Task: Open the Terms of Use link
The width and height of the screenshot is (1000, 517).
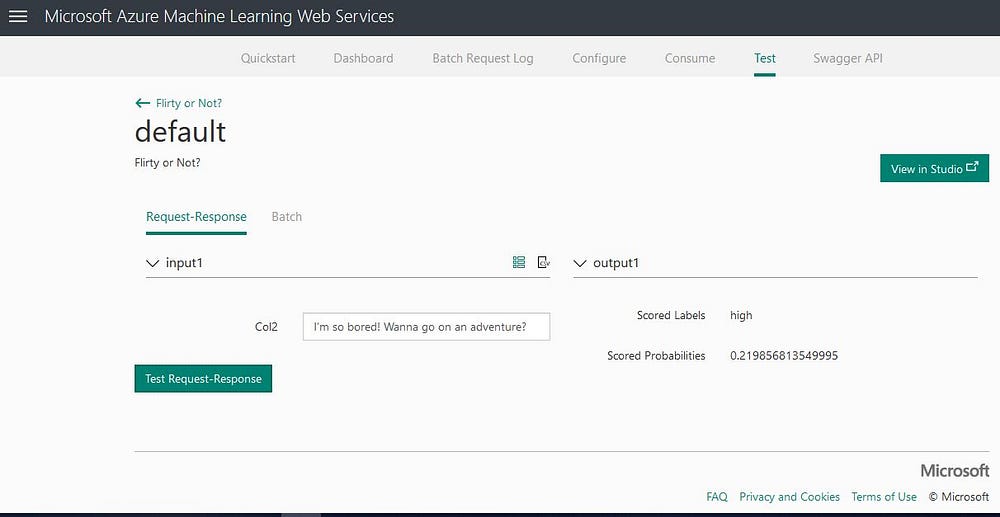Action: tap(884, 497)
